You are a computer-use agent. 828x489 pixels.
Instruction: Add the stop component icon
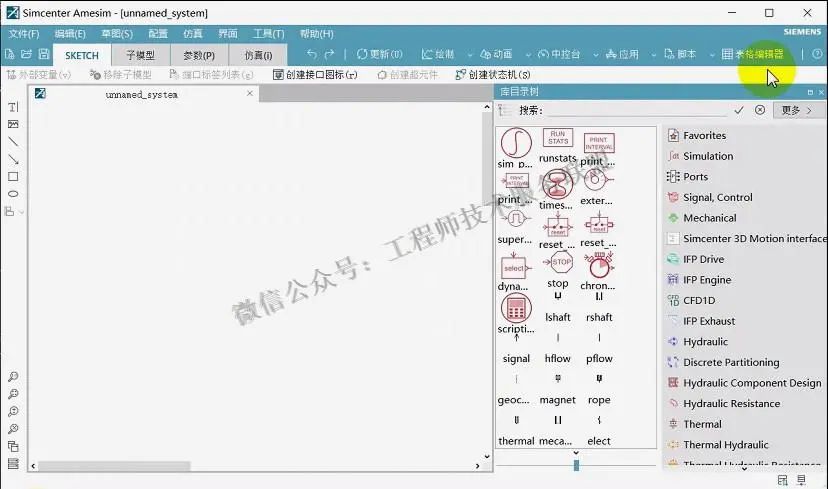(x=558, y=262)
